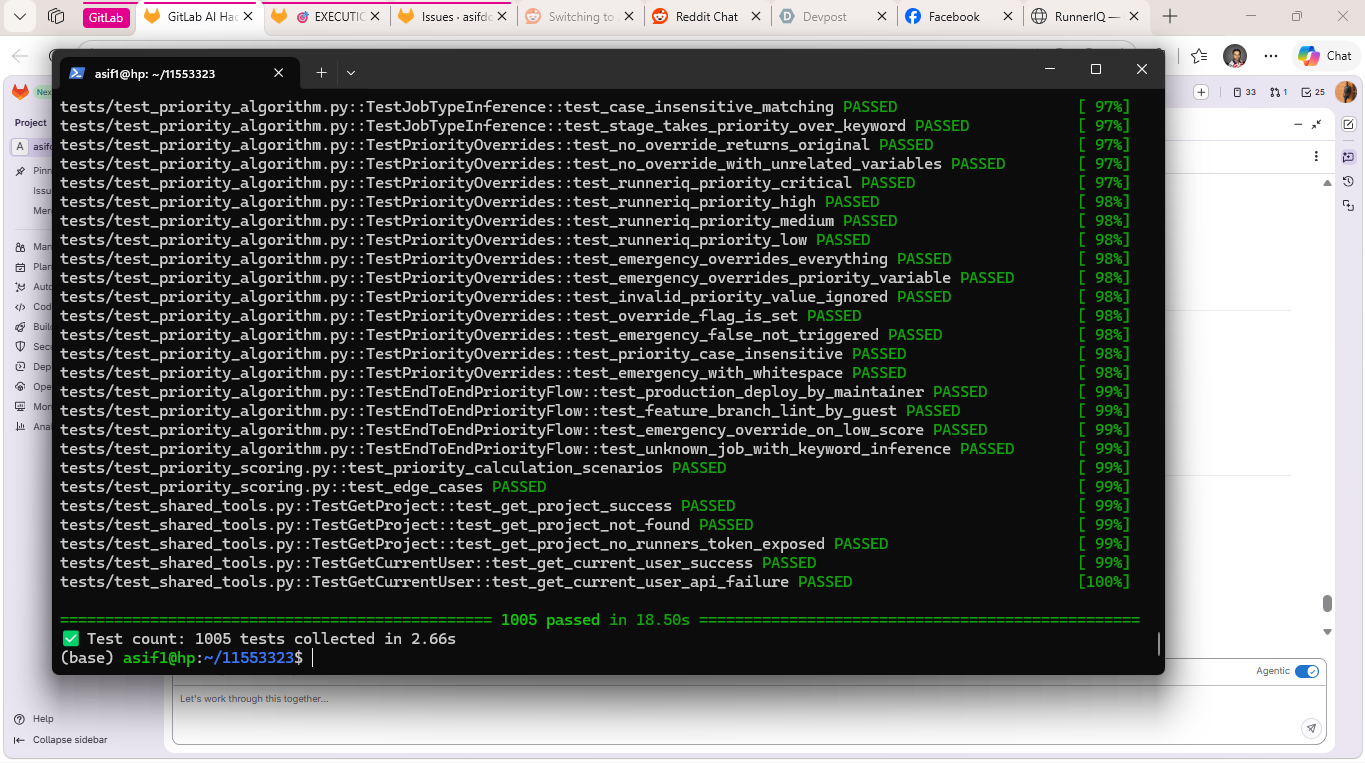Open the Analyze chart icon in GitLab sidebar
This screenshot has height=763, width=1365.
(21, 427)
